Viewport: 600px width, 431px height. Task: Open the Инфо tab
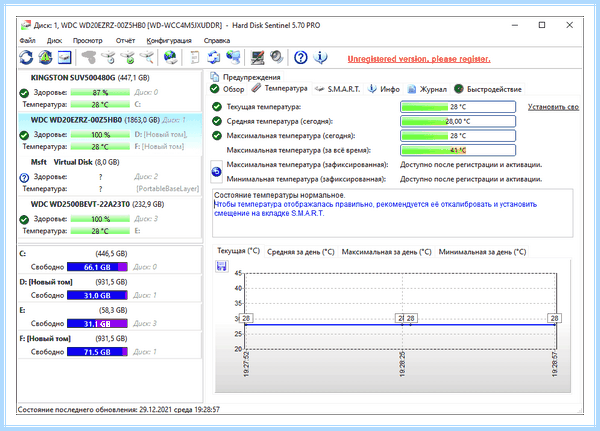(384, 89)
